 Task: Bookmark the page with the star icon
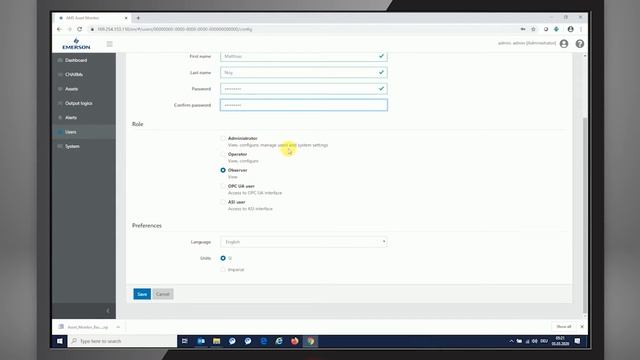533,29
